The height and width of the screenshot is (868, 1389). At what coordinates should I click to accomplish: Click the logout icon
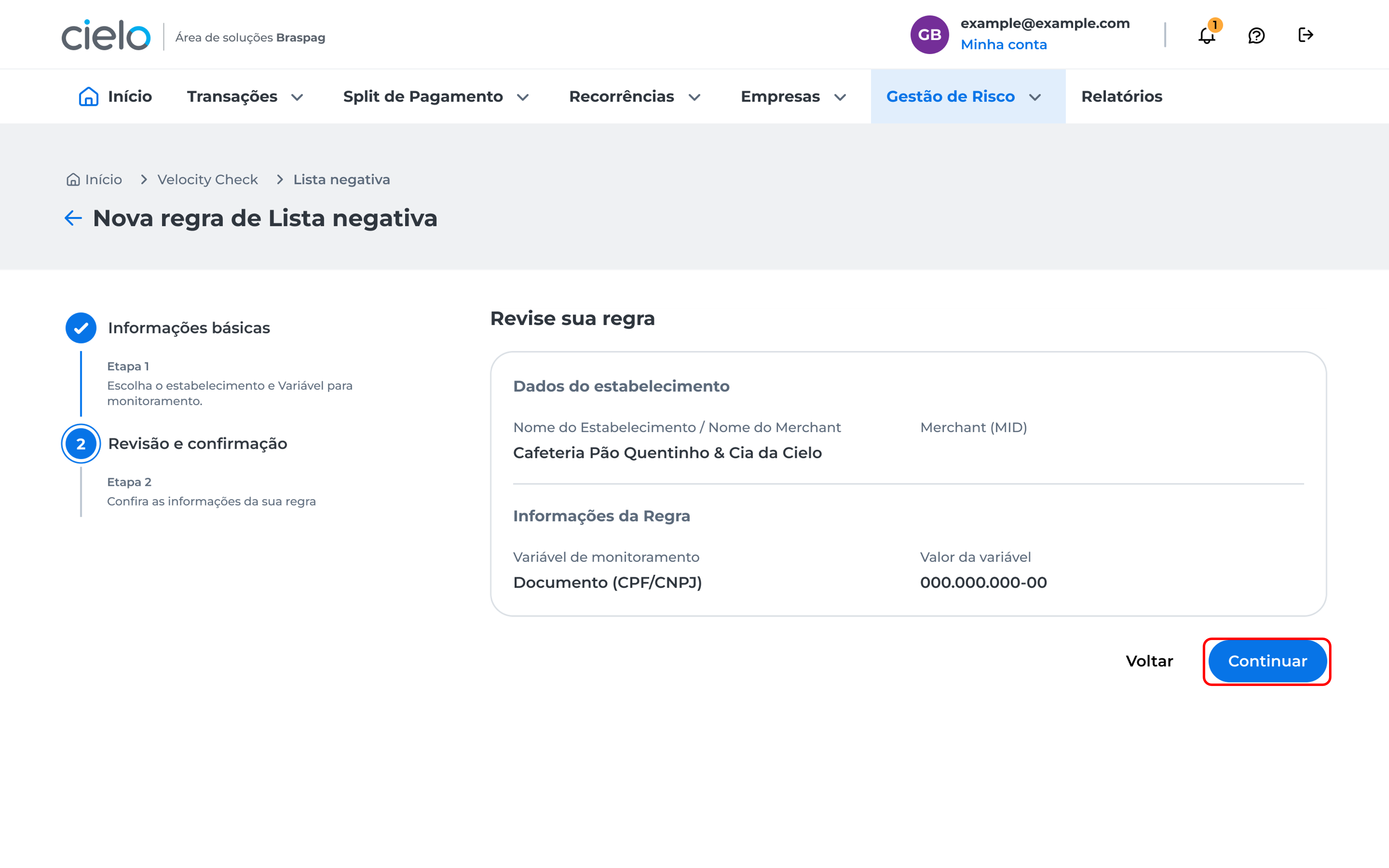1305,35
